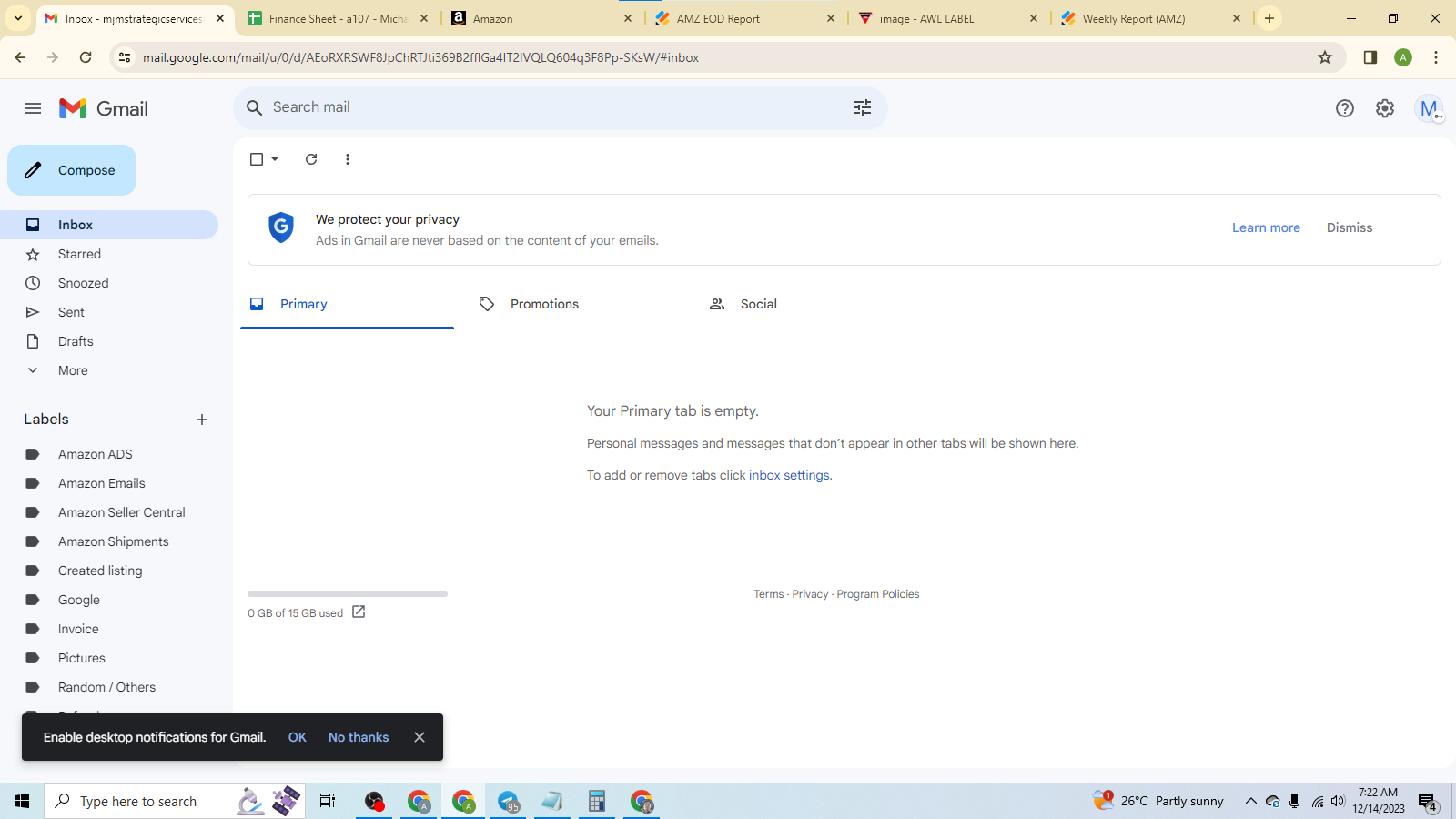
Task: Open browser side panel icon
Action: tap(1370, 57)
